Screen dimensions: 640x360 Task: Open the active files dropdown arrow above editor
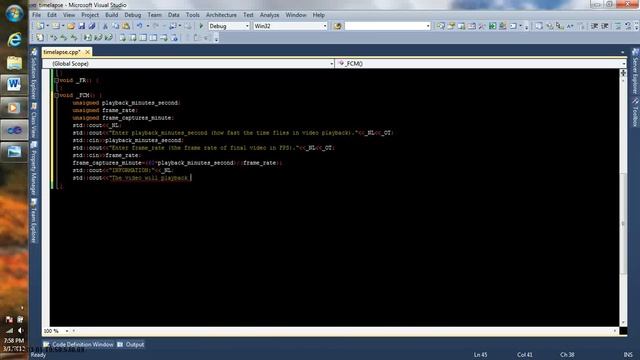coord(622,52)
